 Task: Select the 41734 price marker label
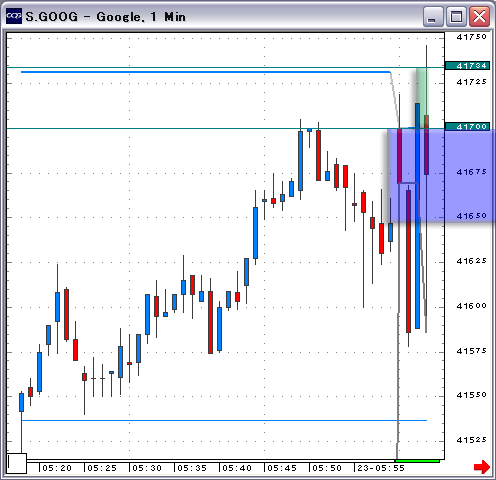coord(467,66)
